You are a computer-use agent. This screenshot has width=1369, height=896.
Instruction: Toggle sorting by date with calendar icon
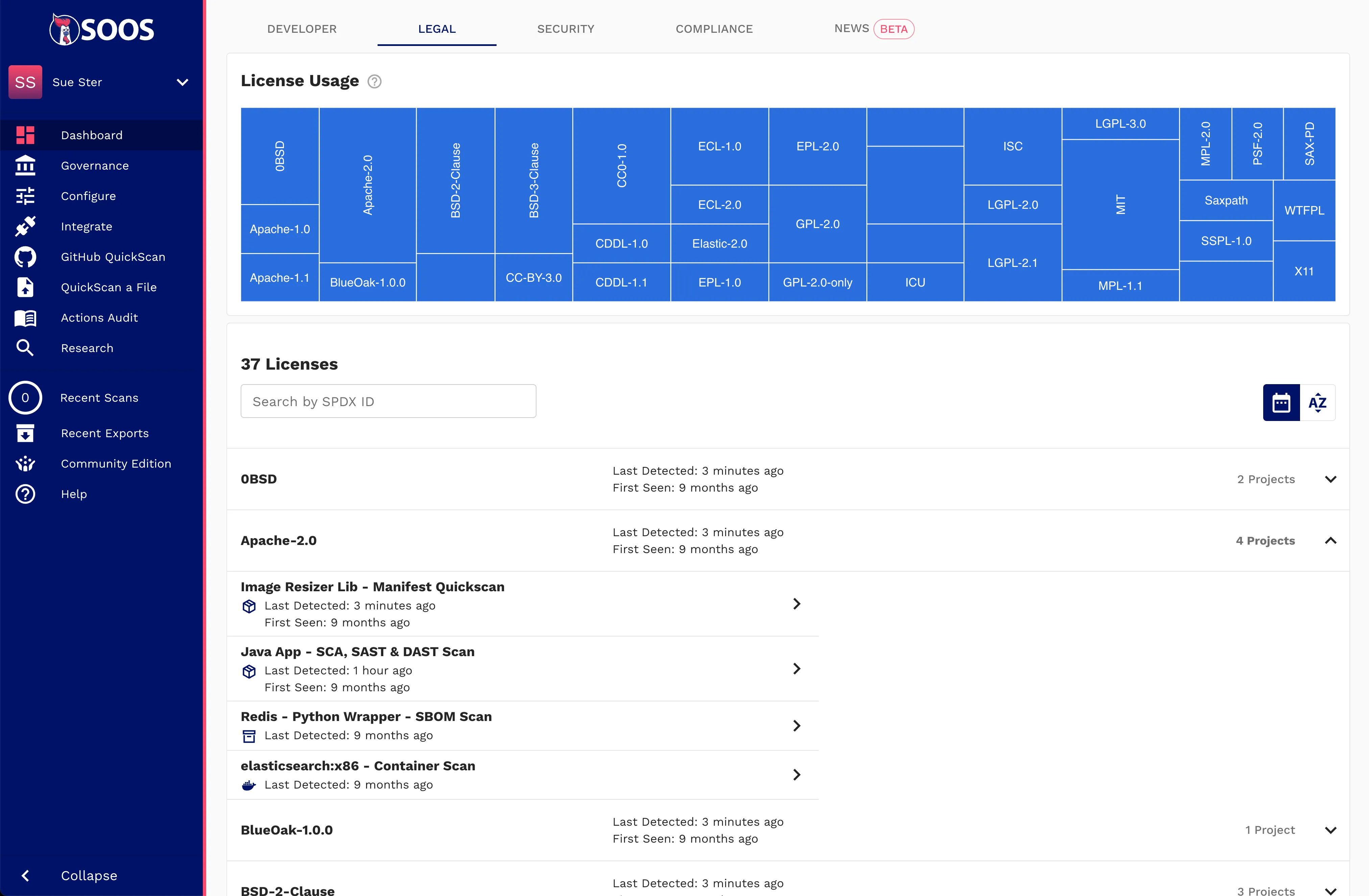[1281, 402]
